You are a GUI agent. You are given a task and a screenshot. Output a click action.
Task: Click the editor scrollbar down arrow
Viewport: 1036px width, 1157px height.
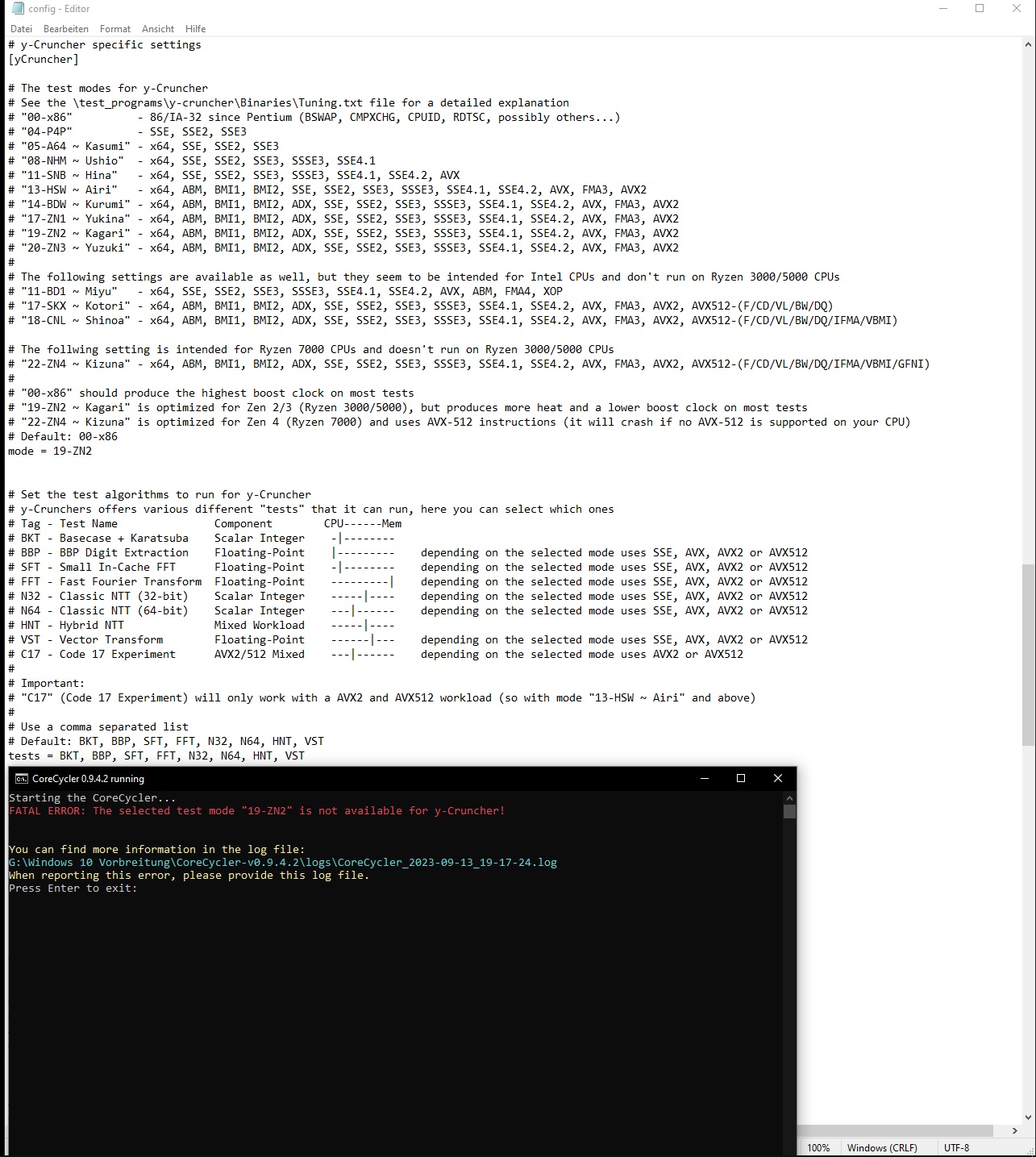click(1028, 1117)
